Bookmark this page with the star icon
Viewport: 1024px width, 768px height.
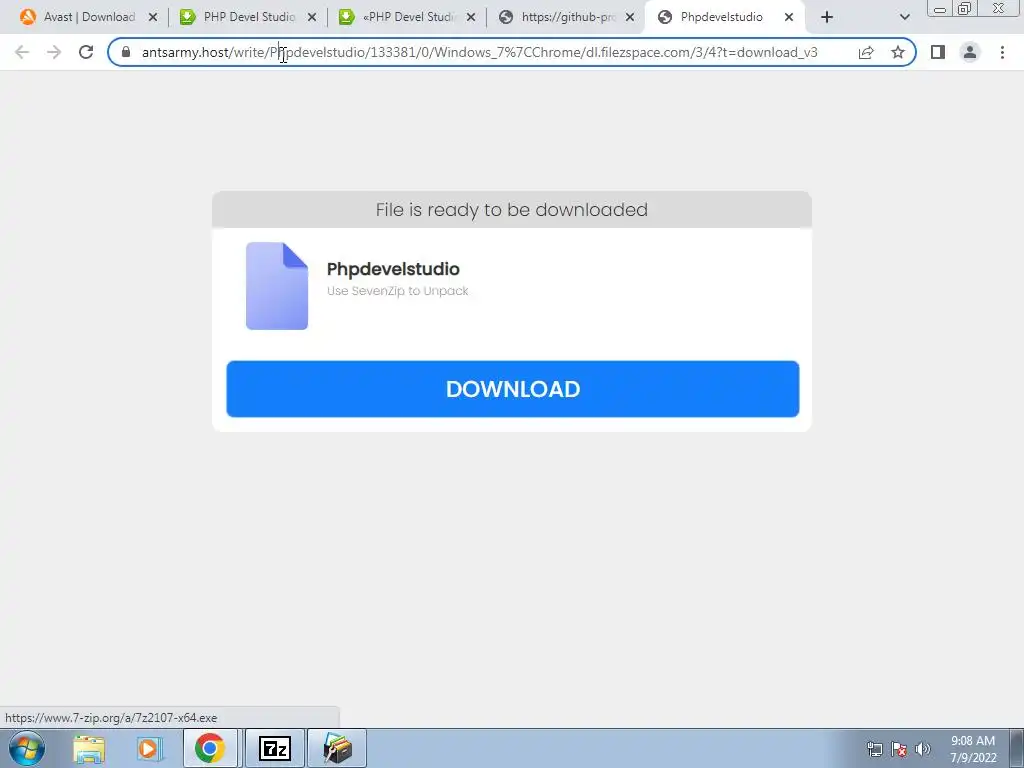898,52
